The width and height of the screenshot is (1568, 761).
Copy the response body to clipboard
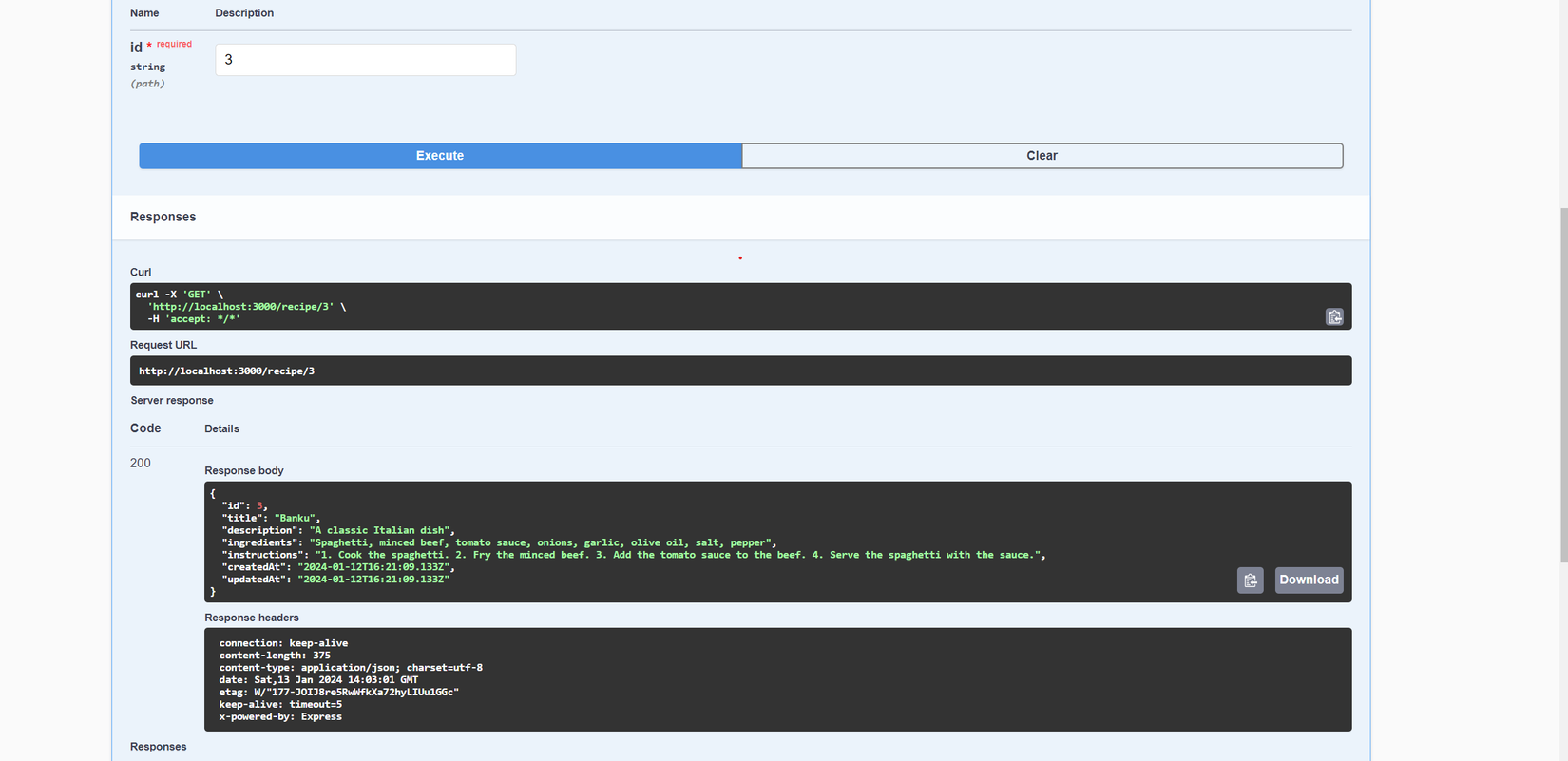pyautogui.click(x=1250, y=580)
